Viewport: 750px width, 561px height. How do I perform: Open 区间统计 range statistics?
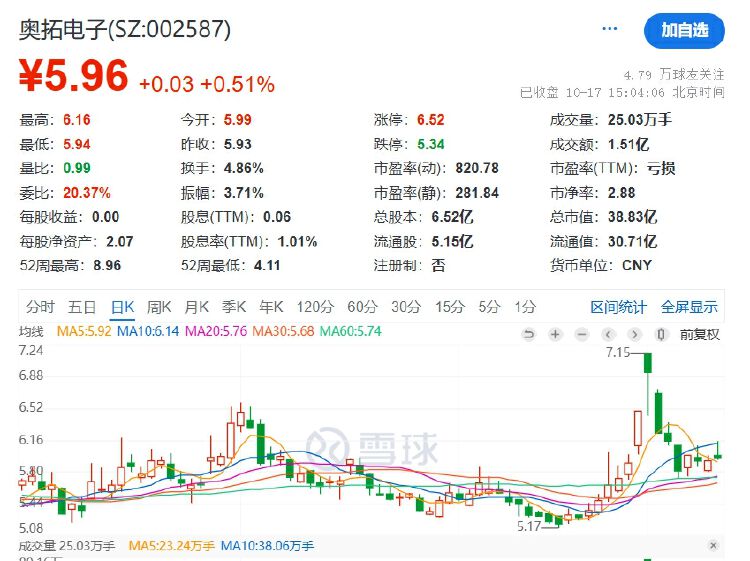tap(618, 307)
